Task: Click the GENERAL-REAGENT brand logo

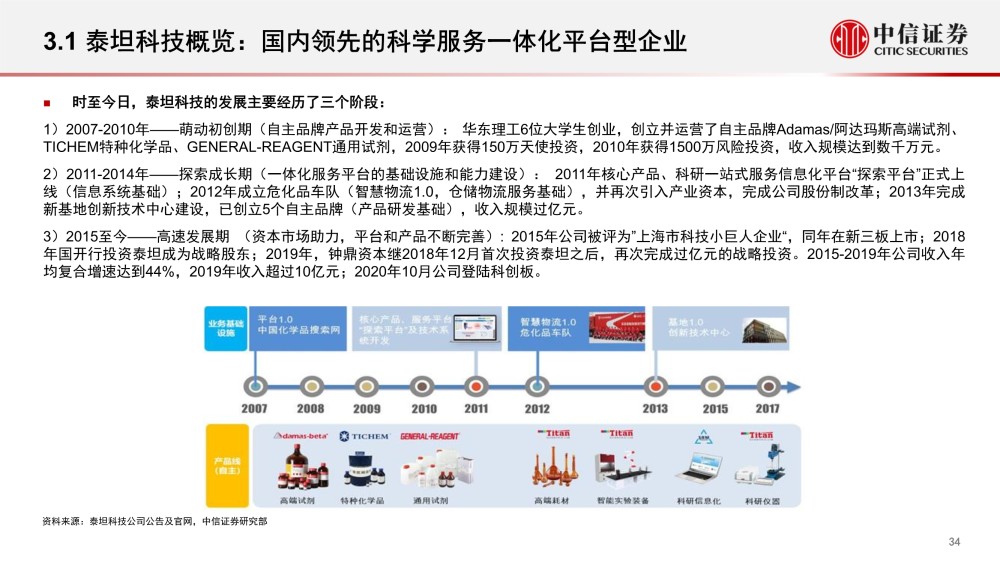Action: (430, 436)
